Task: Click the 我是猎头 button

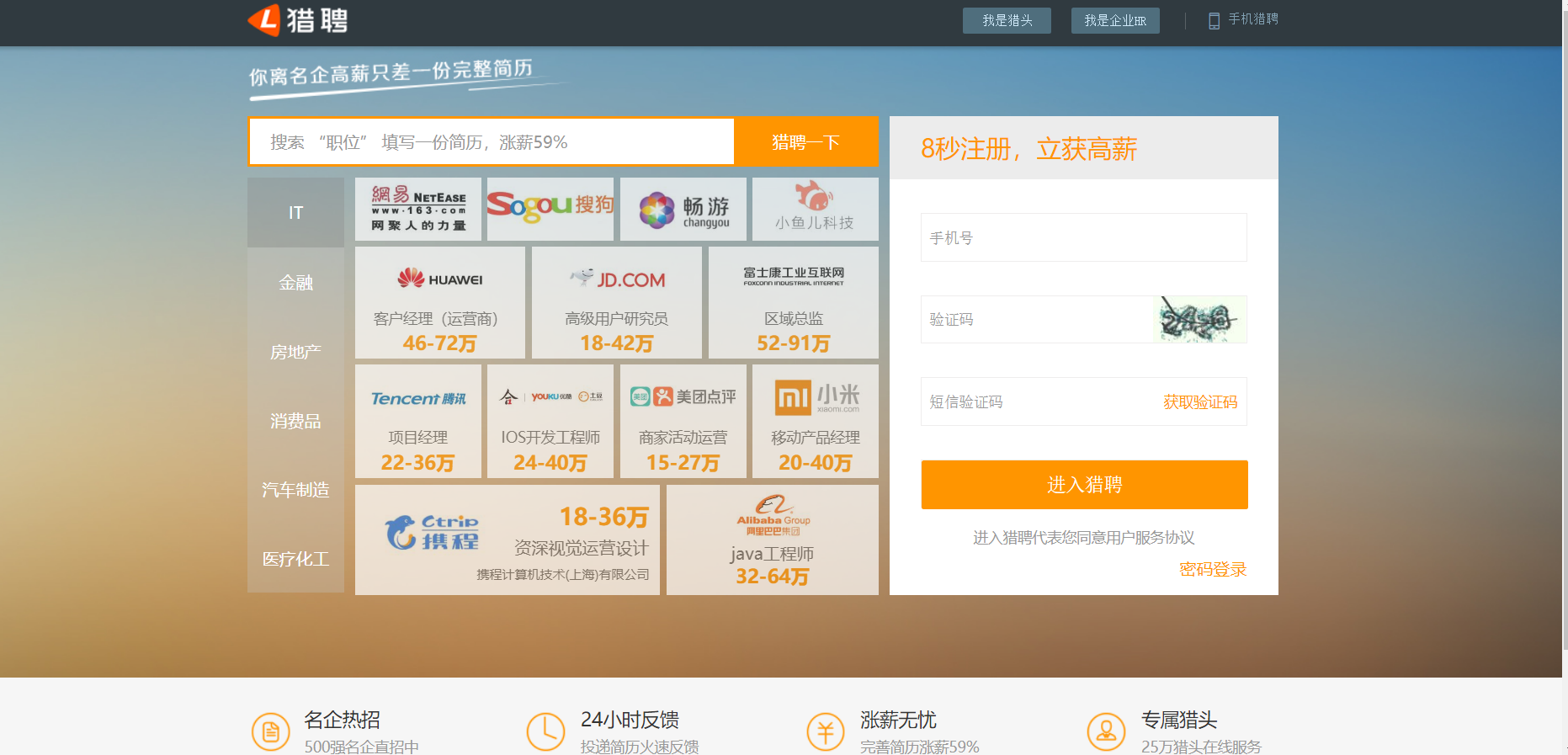Action: (x=1007, y=21)
